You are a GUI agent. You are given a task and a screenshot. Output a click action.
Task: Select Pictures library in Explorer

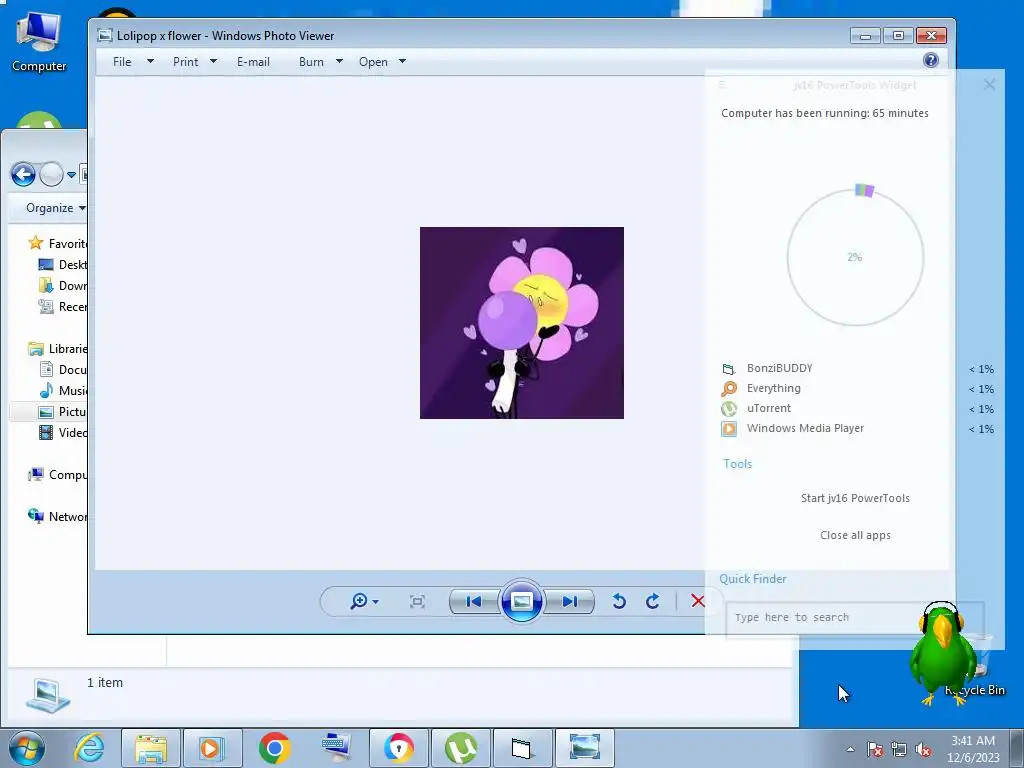63,411
